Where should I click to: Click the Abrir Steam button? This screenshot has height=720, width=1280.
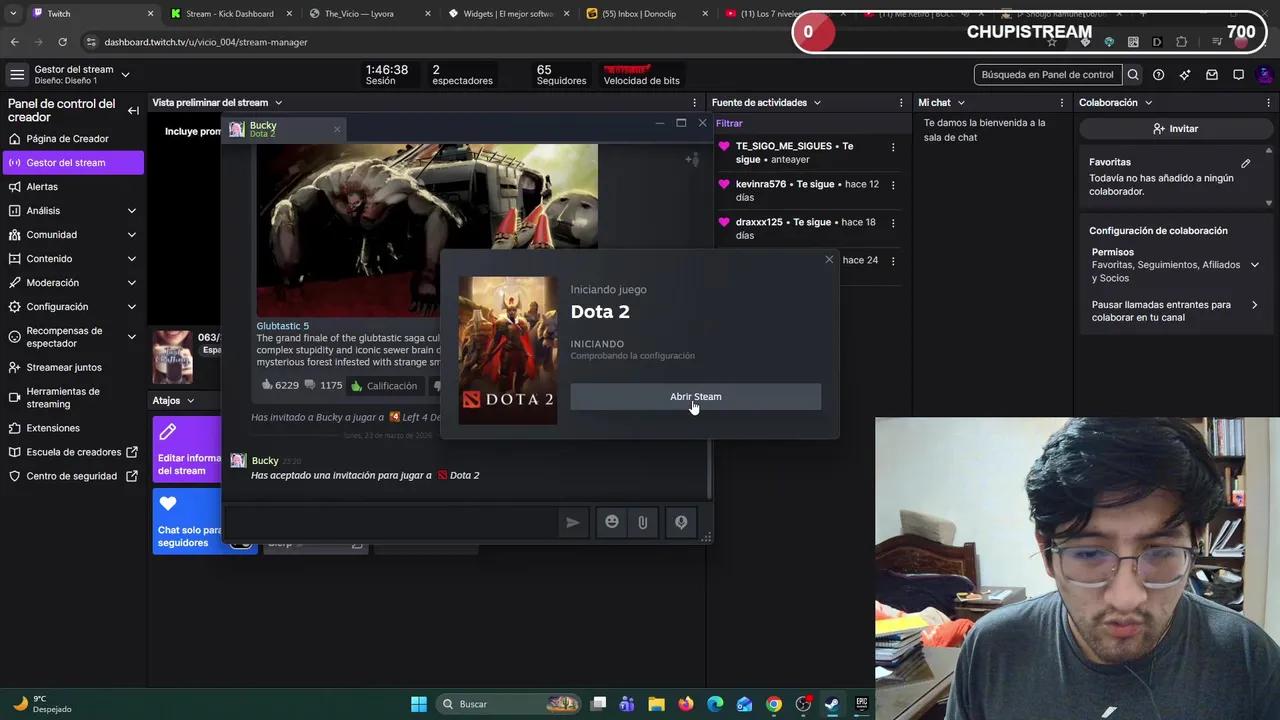(x=696, y=397)
